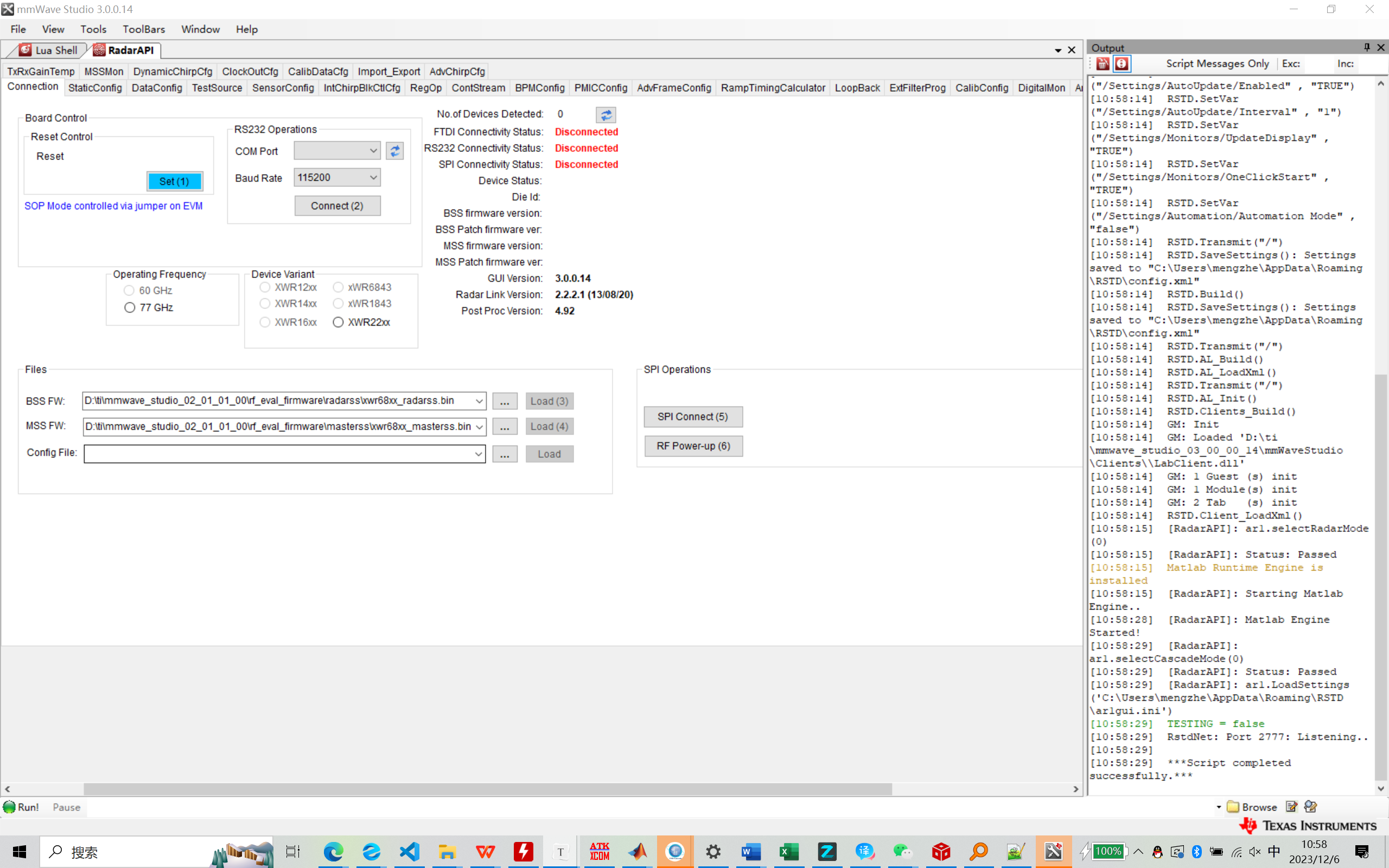Pin the Output panel
The height and width of the screenshot is (868, 1389).
point(1367,47)
